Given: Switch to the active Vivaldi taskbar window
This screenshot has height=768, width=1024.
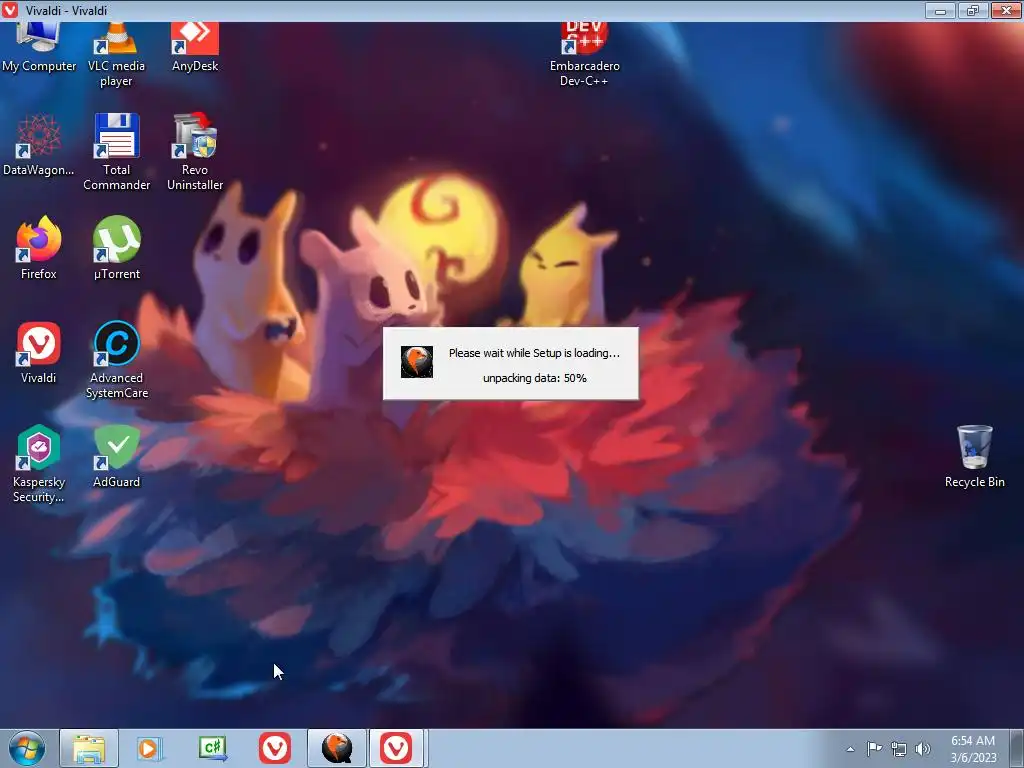Looking at the screenshot, I should tap(398, 748).
